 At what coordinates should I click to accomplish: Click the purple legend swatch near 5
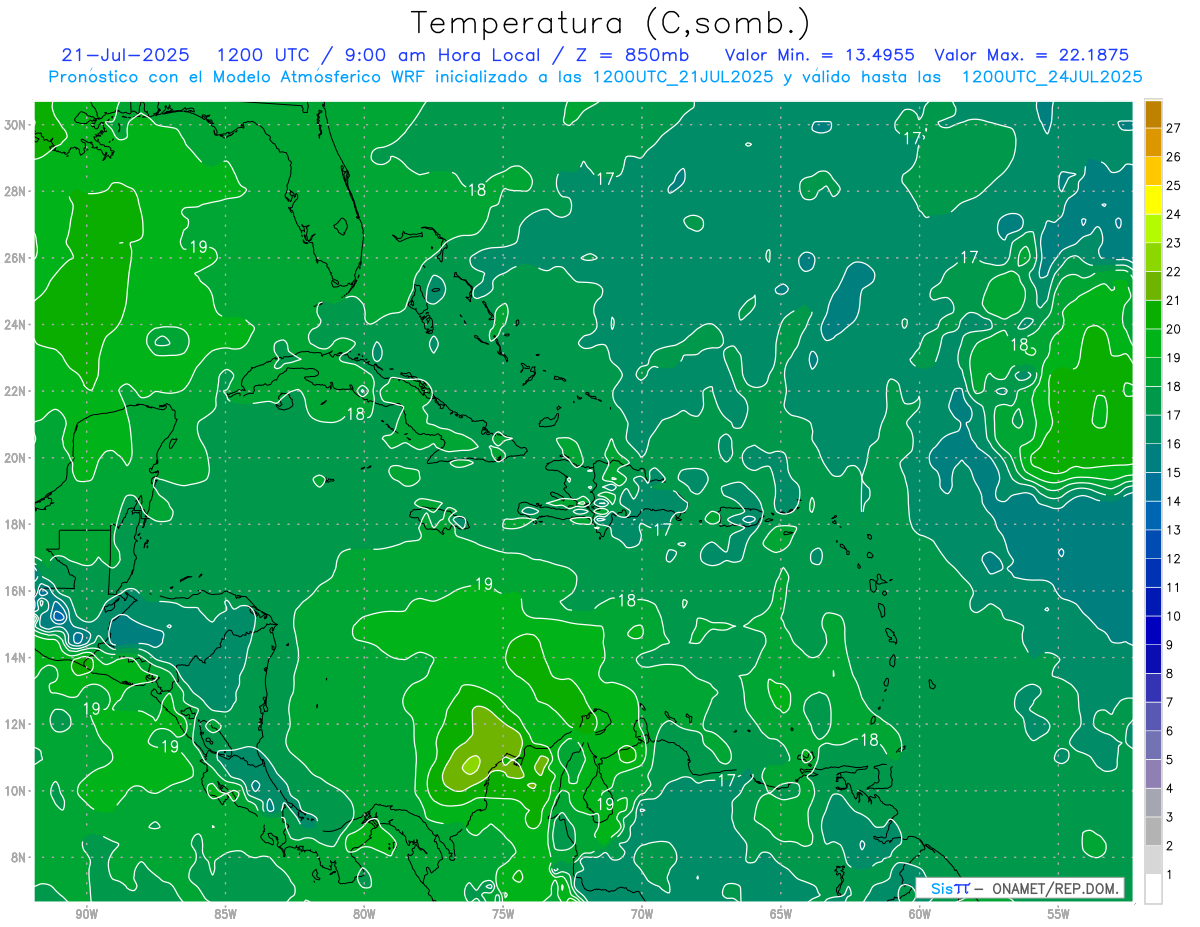pos(1153,774)
